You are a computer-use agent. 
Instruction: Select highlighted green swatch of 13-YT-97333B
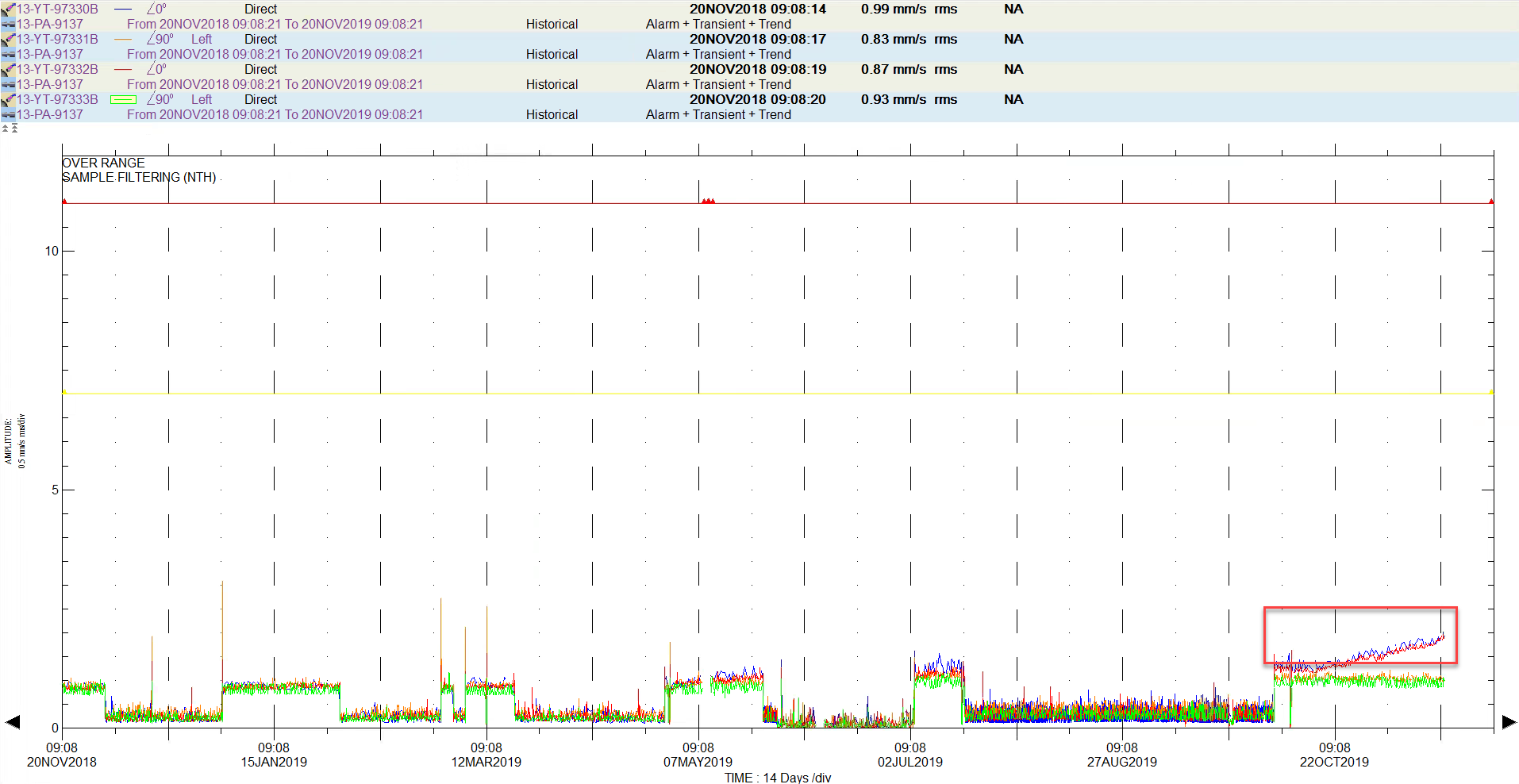pos(123,100)
